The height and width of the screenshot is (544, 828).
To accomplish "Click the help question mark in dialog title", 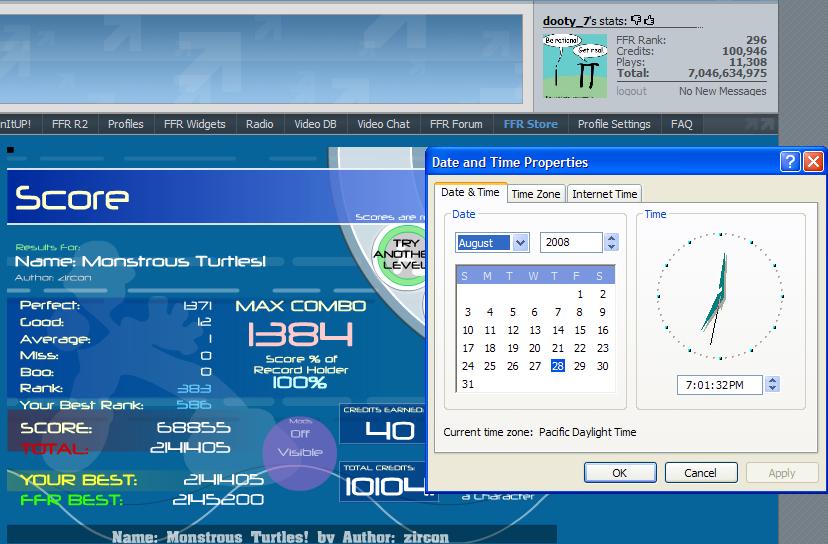I will click(790, 162).
